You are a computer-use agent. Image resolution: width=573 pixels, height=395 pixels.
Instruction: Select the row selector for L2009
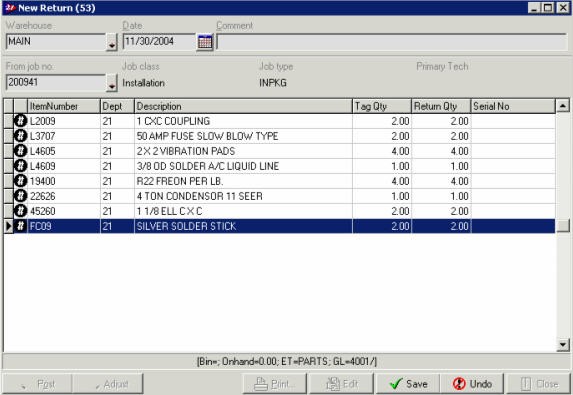[x=8, y=121]
